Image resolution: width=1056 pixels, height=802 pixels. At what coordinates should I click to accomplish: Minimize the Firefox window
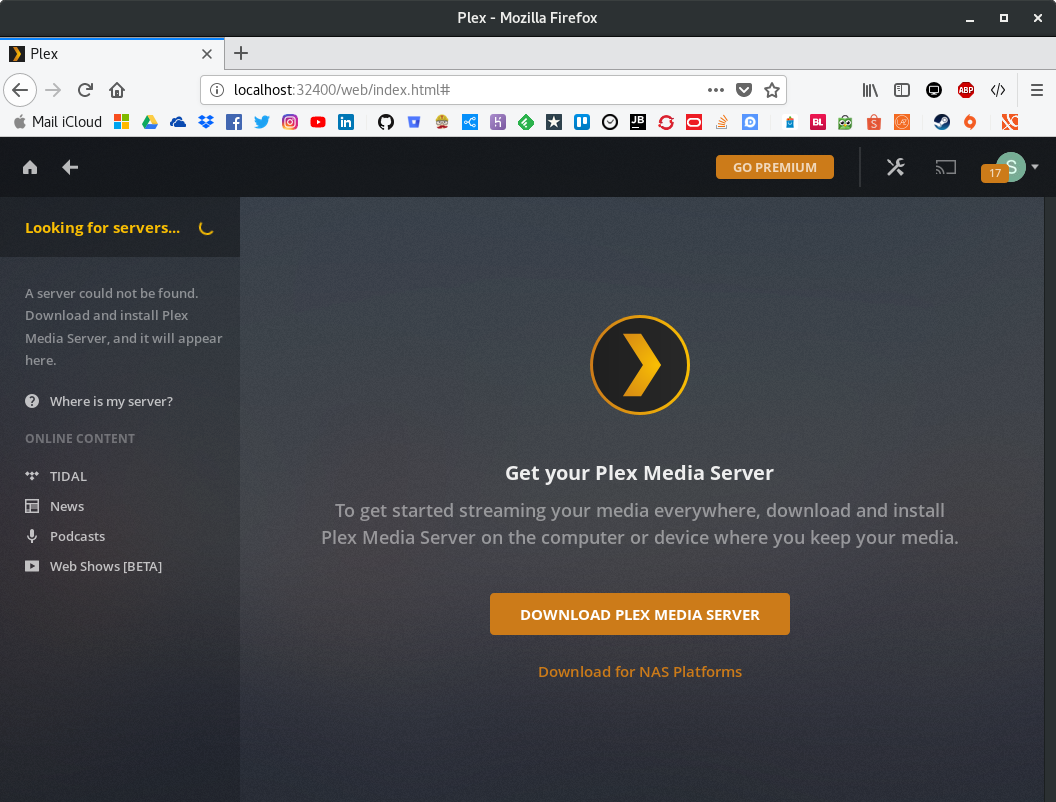pos(970,19)
